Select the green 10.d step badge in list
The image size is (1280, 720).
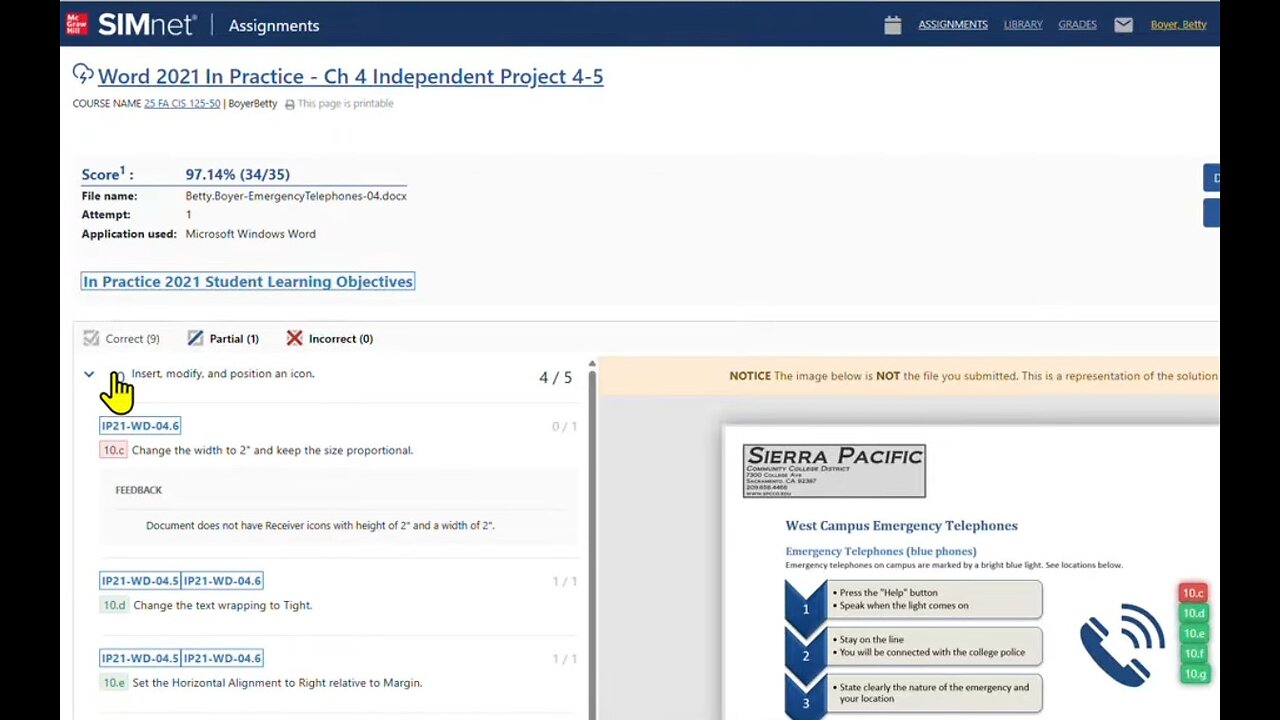[114, 605]
